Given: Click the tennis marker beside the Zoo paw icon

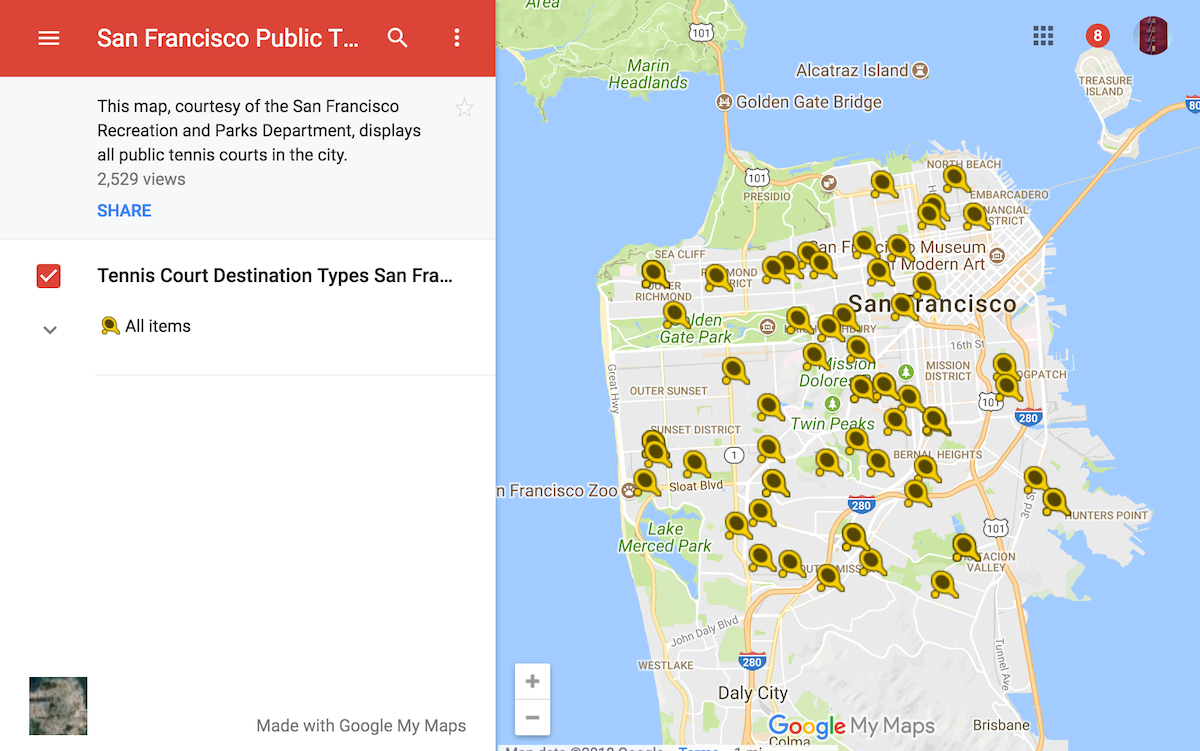Looking at the screenshot, I should pos(646,483).
